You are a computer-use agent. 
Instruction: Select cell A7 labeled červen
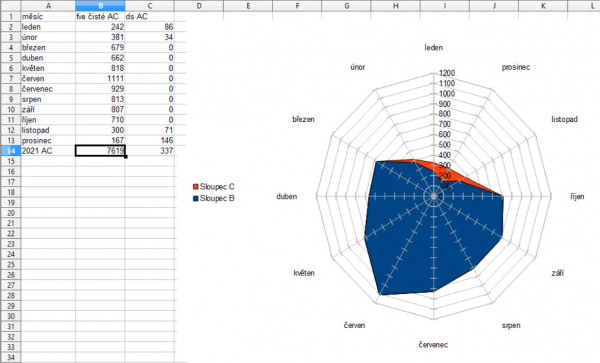(48, 78)
